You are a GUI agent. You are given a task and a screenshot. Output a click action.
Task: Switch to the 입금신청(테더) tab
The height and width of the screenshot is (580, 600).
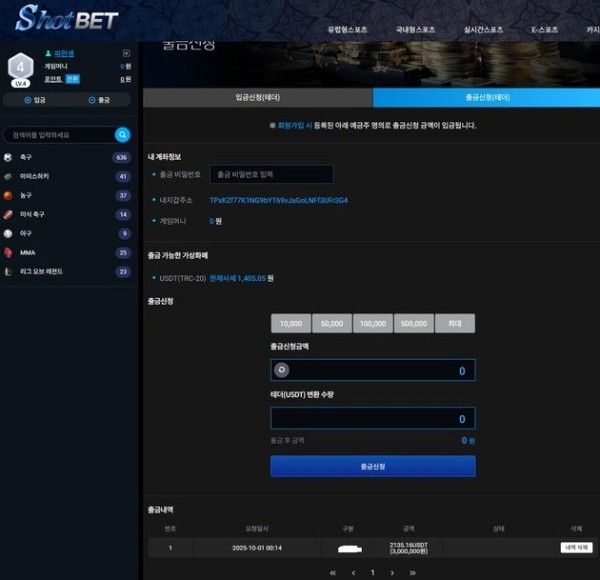point(257,97)
